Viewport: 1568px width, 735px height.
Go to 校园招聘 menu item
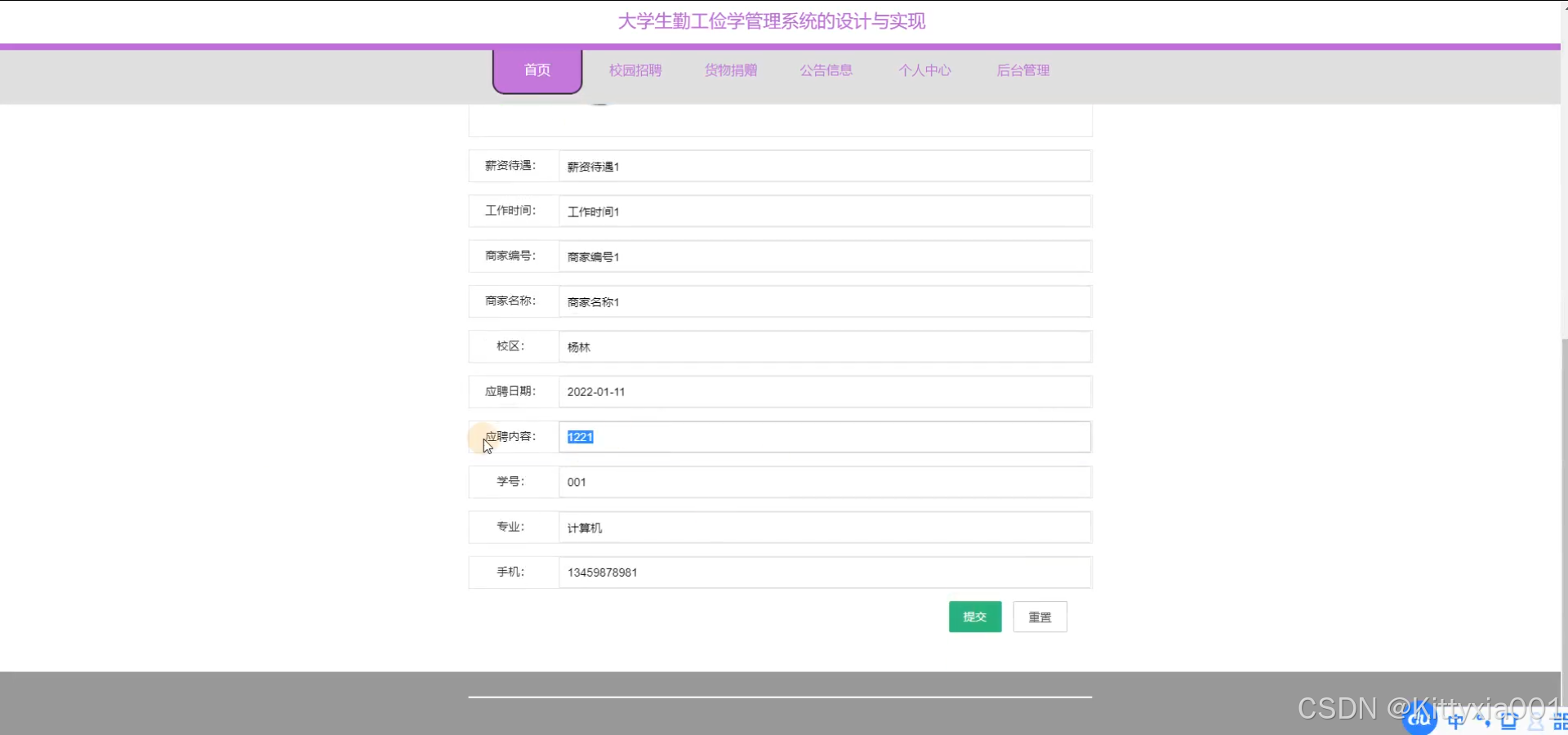click(635, 70)
